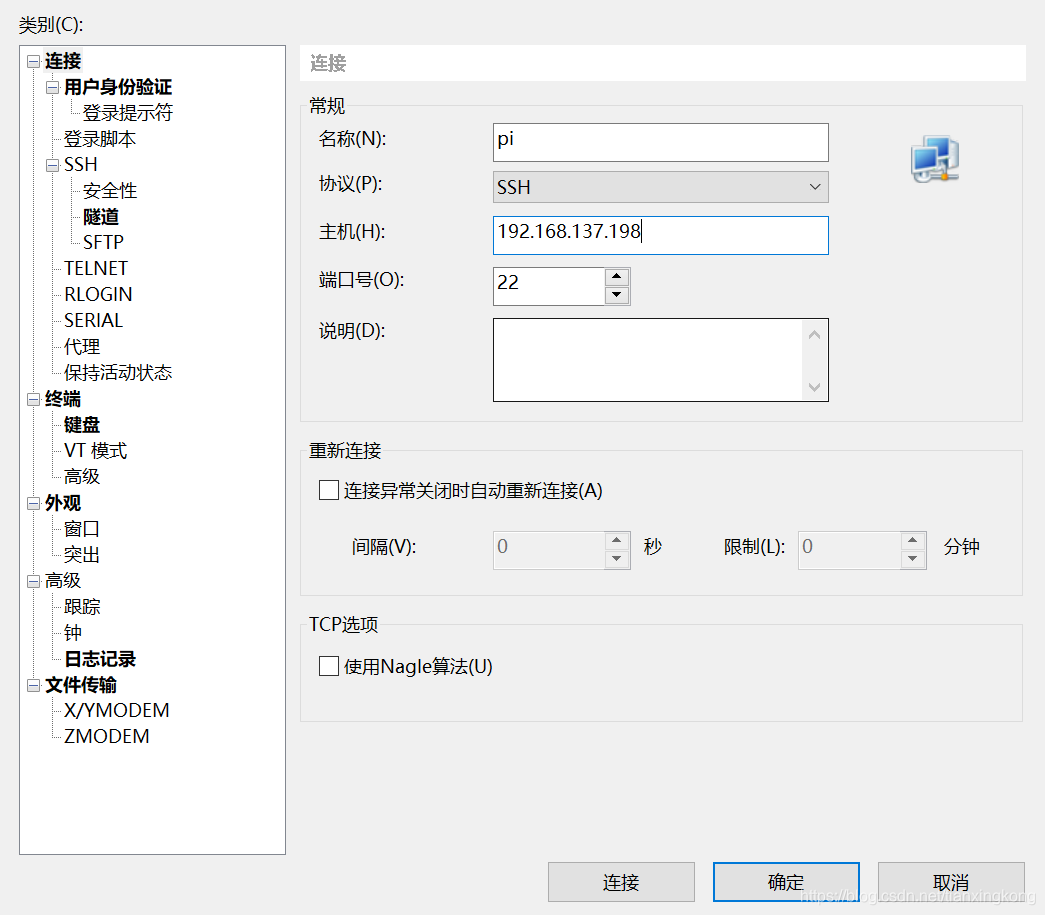Click inside the 主机 host address field

(x=660, y=235)
